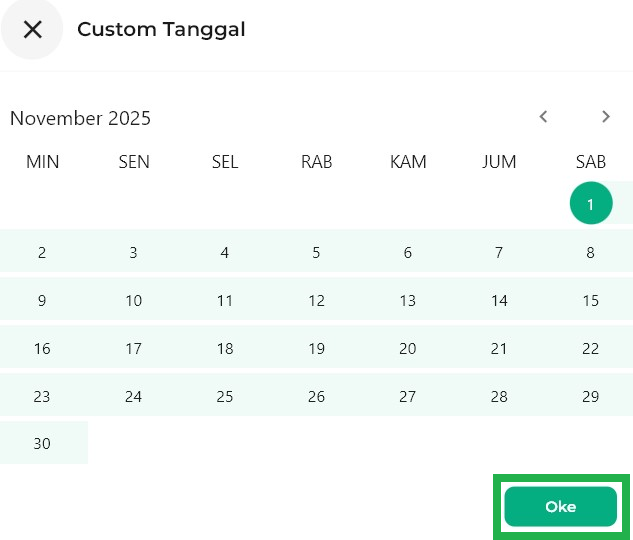Choose date 25 under SEL
The width and height of the screenshot is (633, 540).
(x=225, y=396)
